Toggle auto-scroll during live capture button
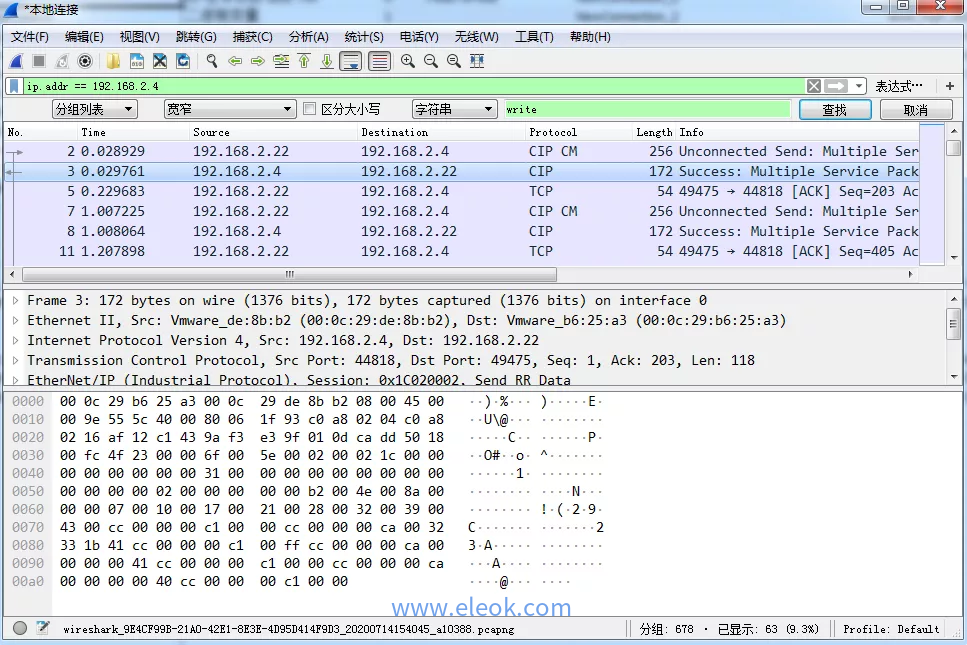Viewport: 967px width, 645px height. tap(350, 61)
